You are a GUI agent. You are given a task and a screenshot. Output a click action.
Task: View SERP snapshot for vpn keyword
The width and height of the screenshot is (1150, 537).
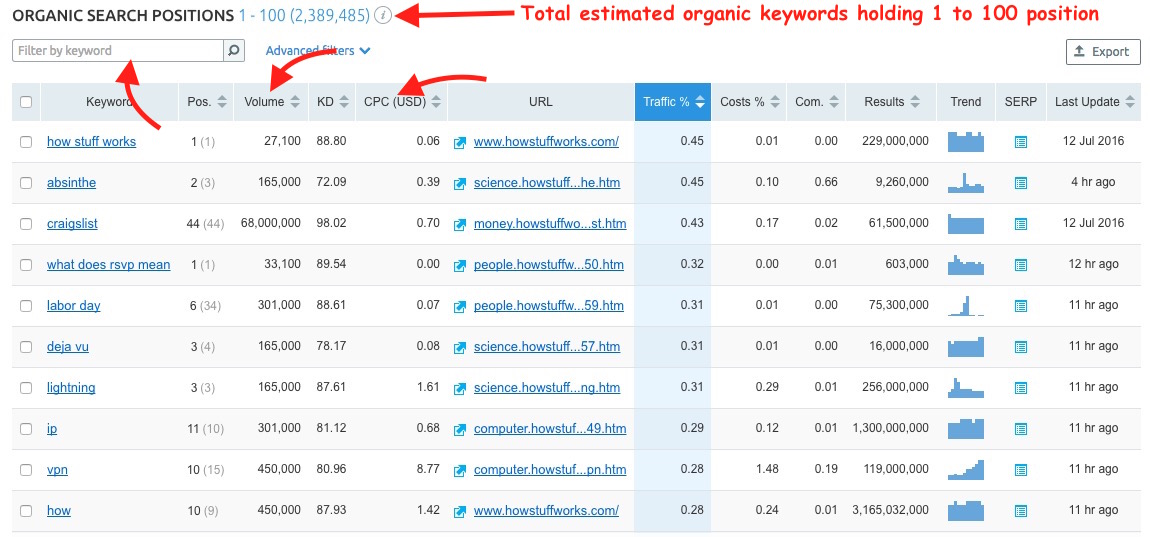pos(1020,470)
